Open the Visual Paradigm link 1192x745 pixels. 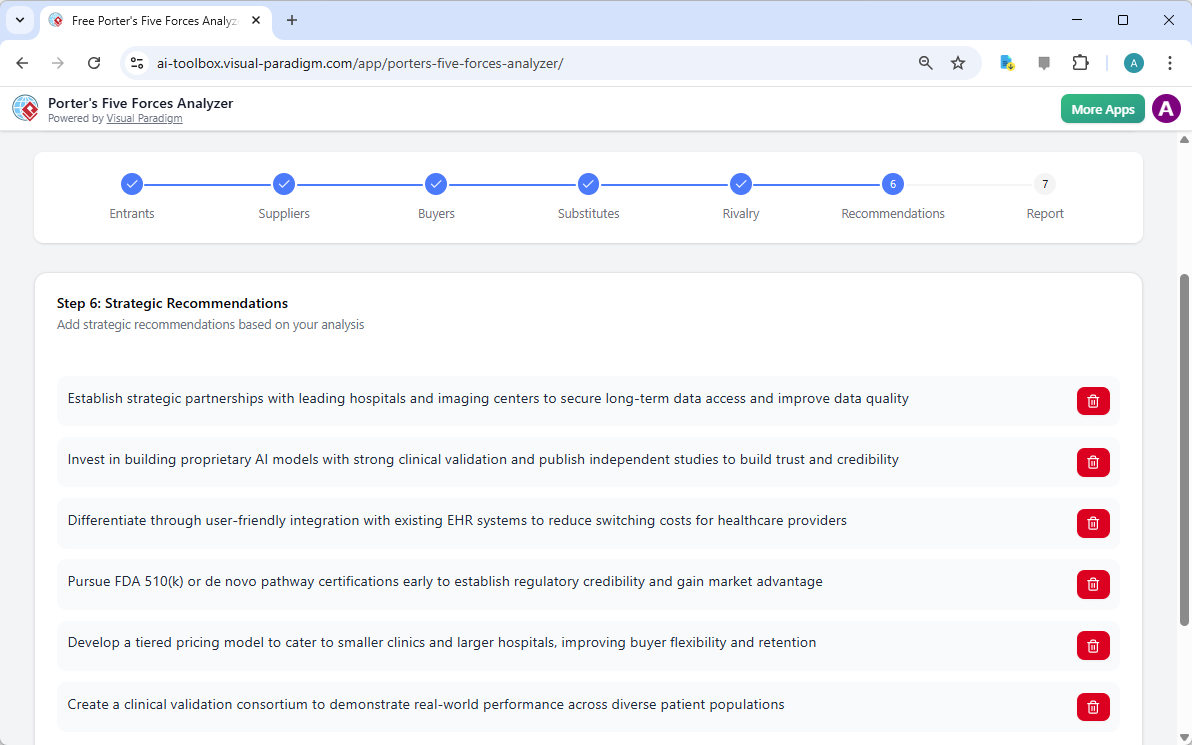144,117
